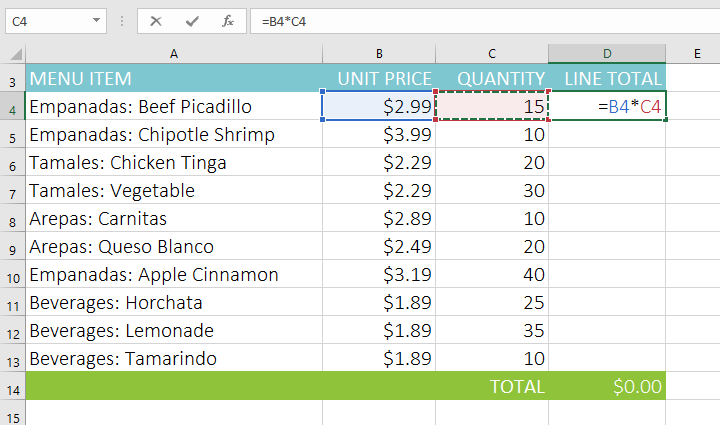Viewport: 720px width, 425px height.
Task: Click the Enter checkmark formula icon
Action: pos(192,20)
